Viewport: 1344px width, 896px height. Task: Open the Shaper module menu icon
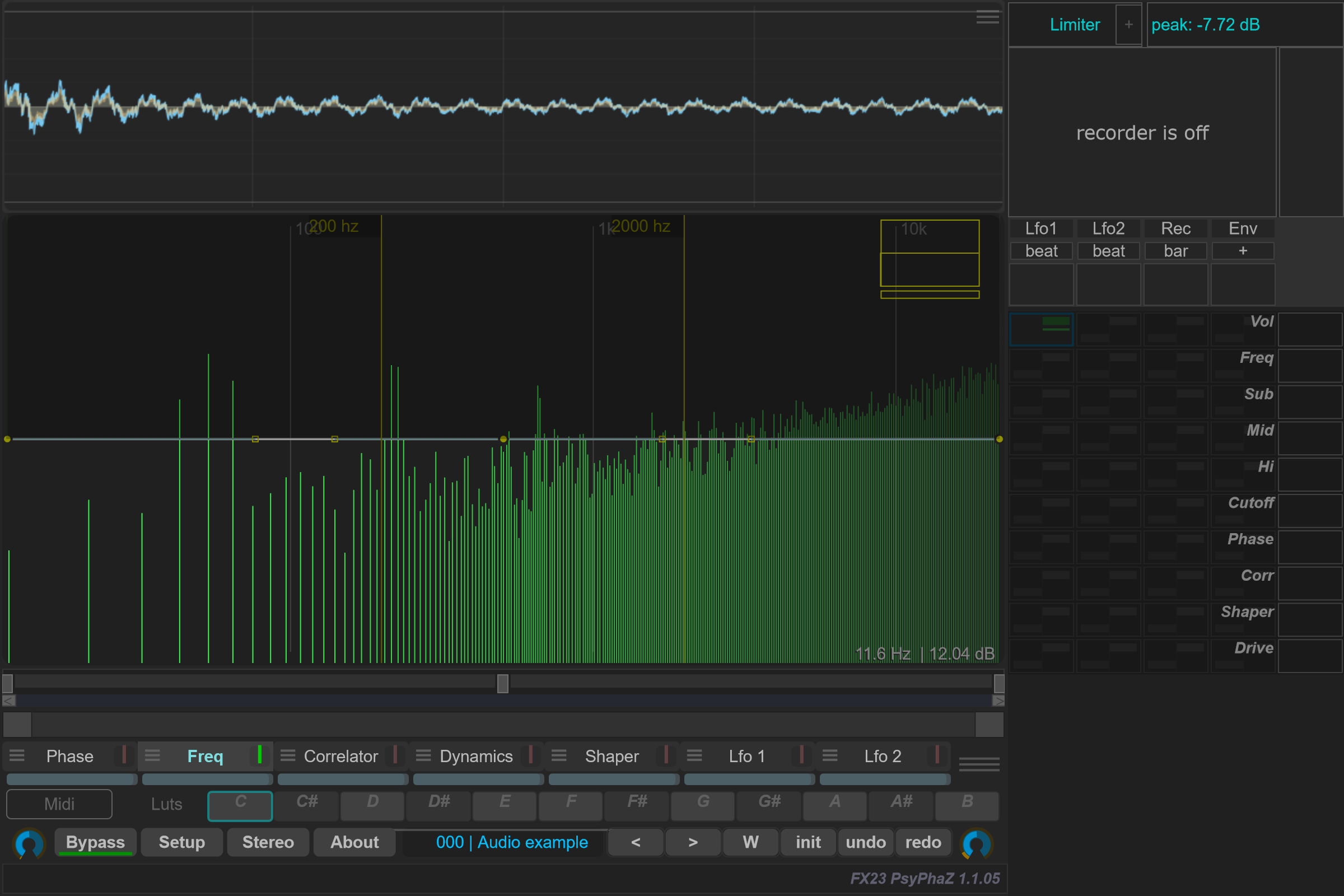(559, 755)
